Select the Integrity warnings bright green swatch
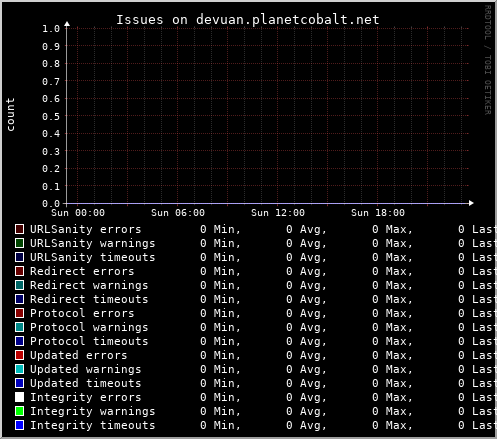 point(19,411)
